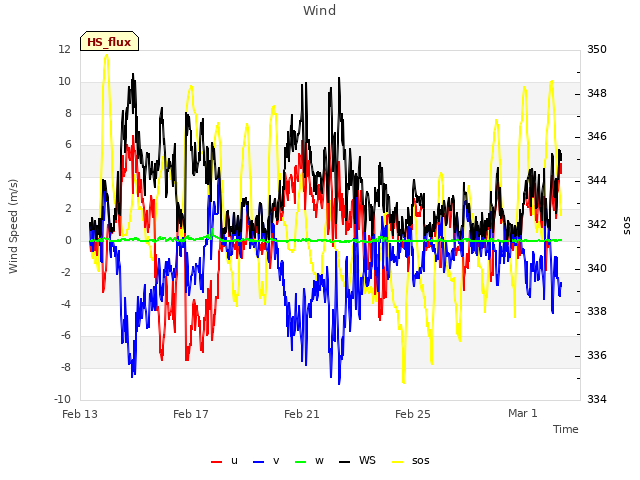Click the Time axis label

click(566, 429)
